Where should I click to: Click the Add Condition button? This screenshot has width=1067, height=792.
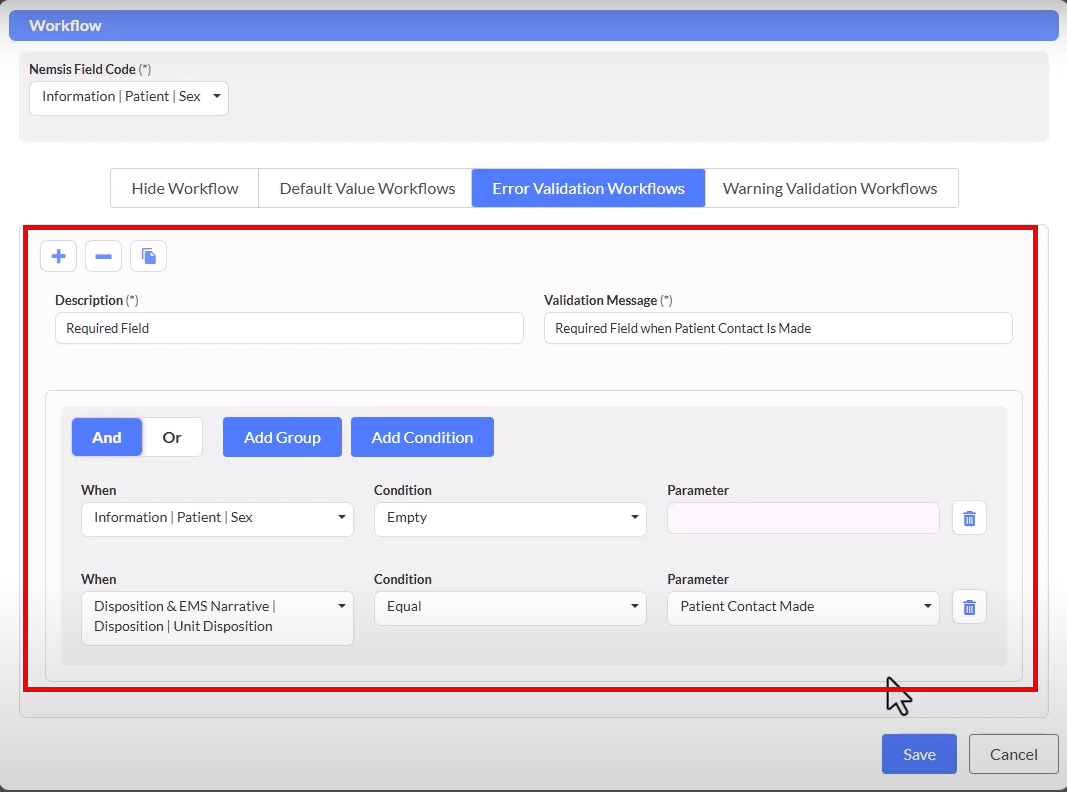coord(422,437)
